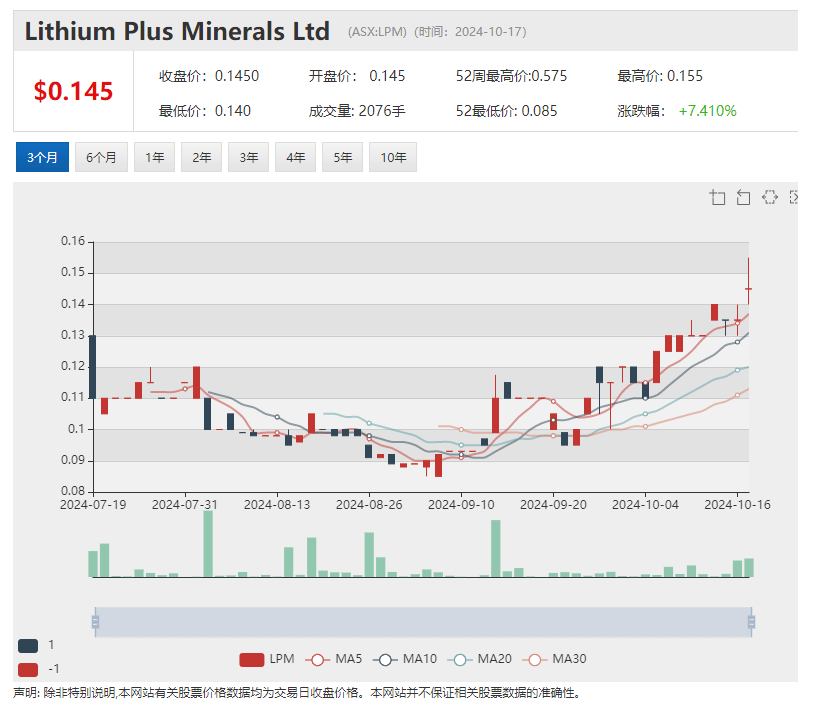The height and width of the screenshot is (720, 818).
Task: Show or hide the MA30 line
Action: (555, 659)
